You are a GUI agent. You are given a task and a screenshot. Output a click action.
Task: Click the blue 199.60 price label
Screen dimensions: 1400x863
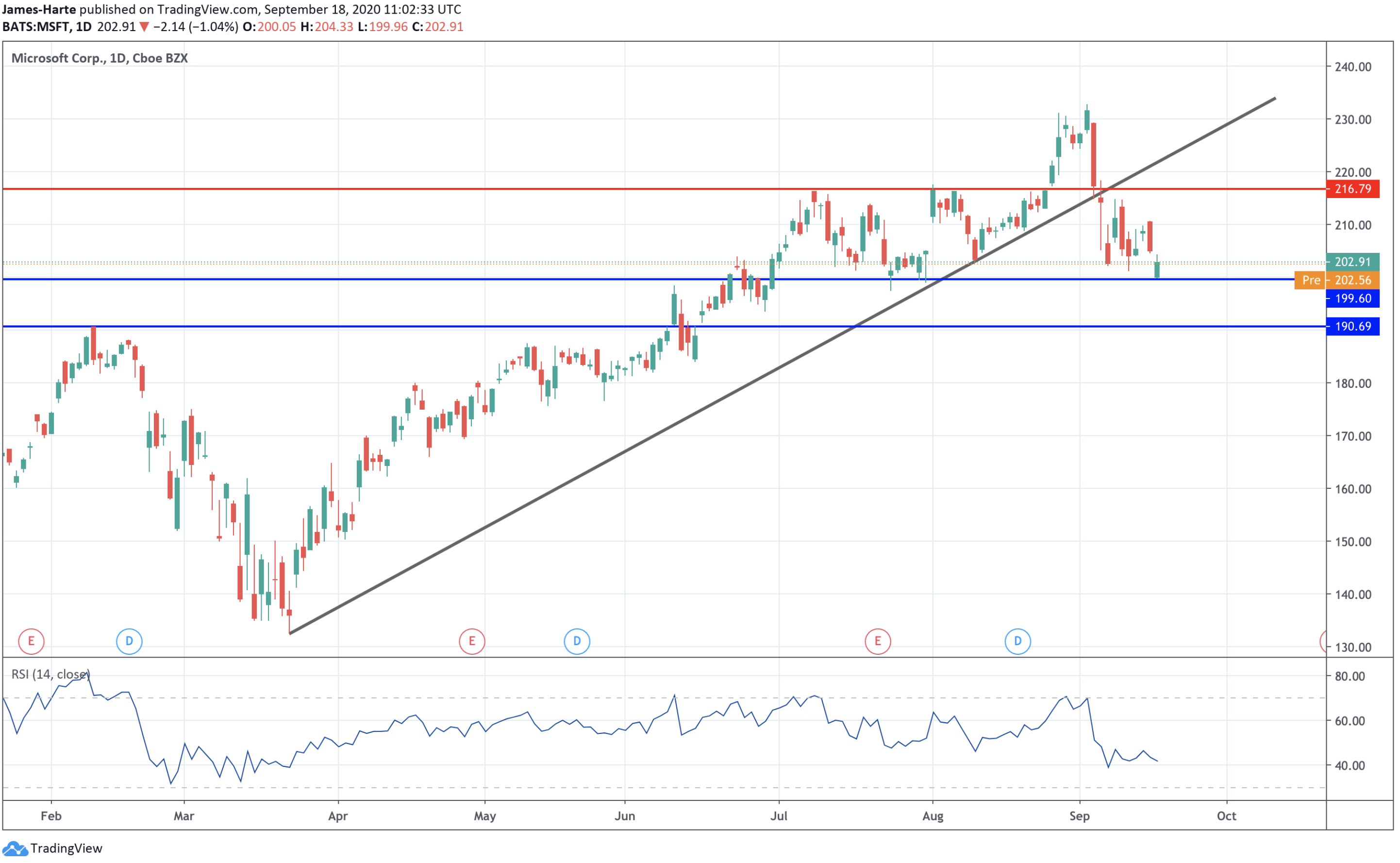click(1352, 299)
